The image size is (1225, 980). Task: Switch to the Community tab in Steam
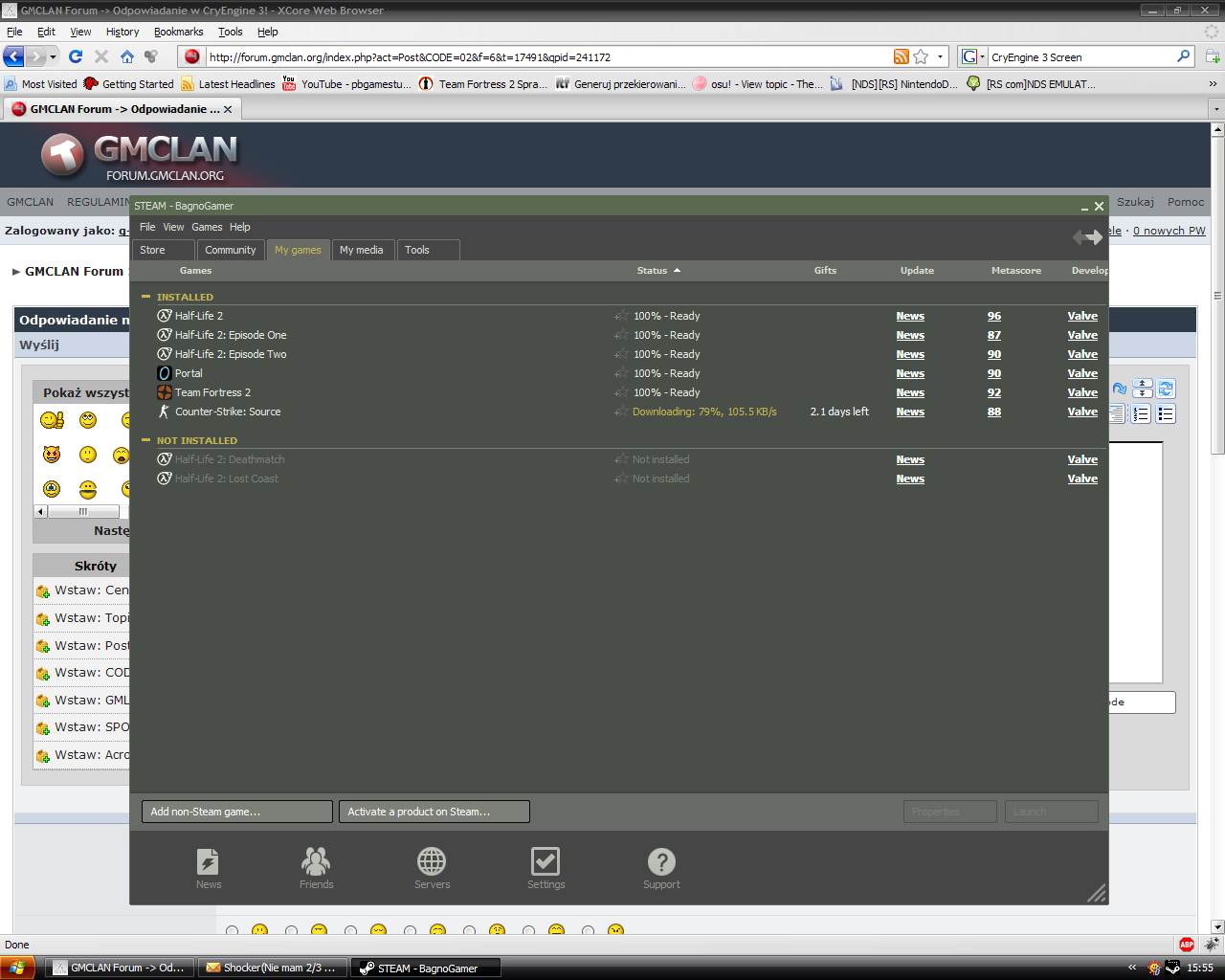click(230, 250)
